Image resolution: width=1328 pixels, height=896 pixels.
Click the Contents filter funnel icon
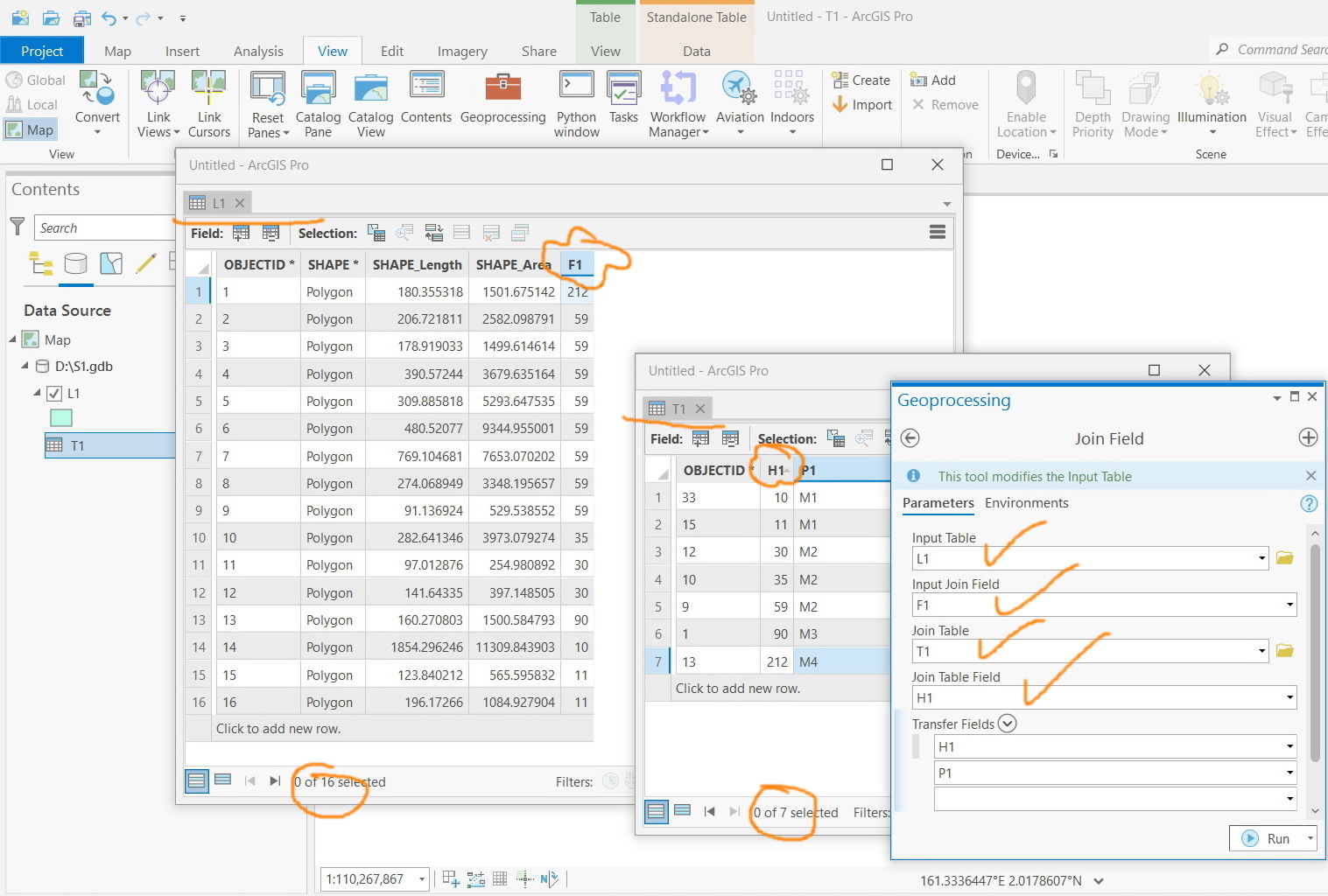pos(17,227)
